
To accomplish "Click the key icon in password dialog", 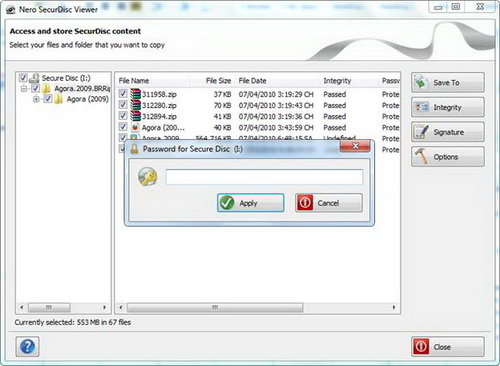I will [x=148, y=177].
